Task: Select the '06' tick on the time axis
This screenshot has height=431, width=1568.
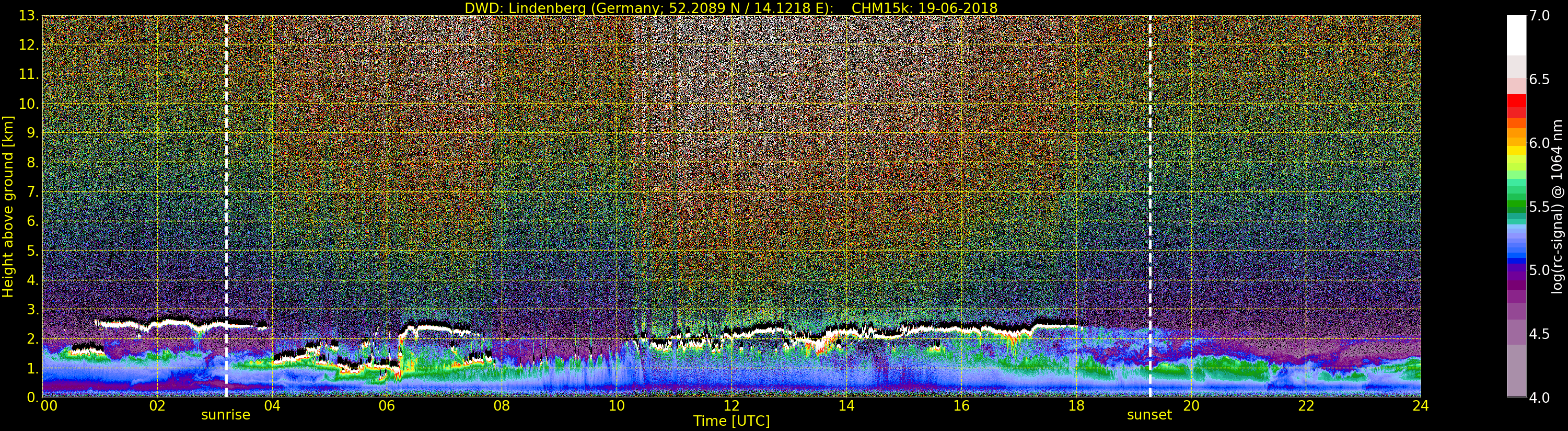Action: click(387, 406)
